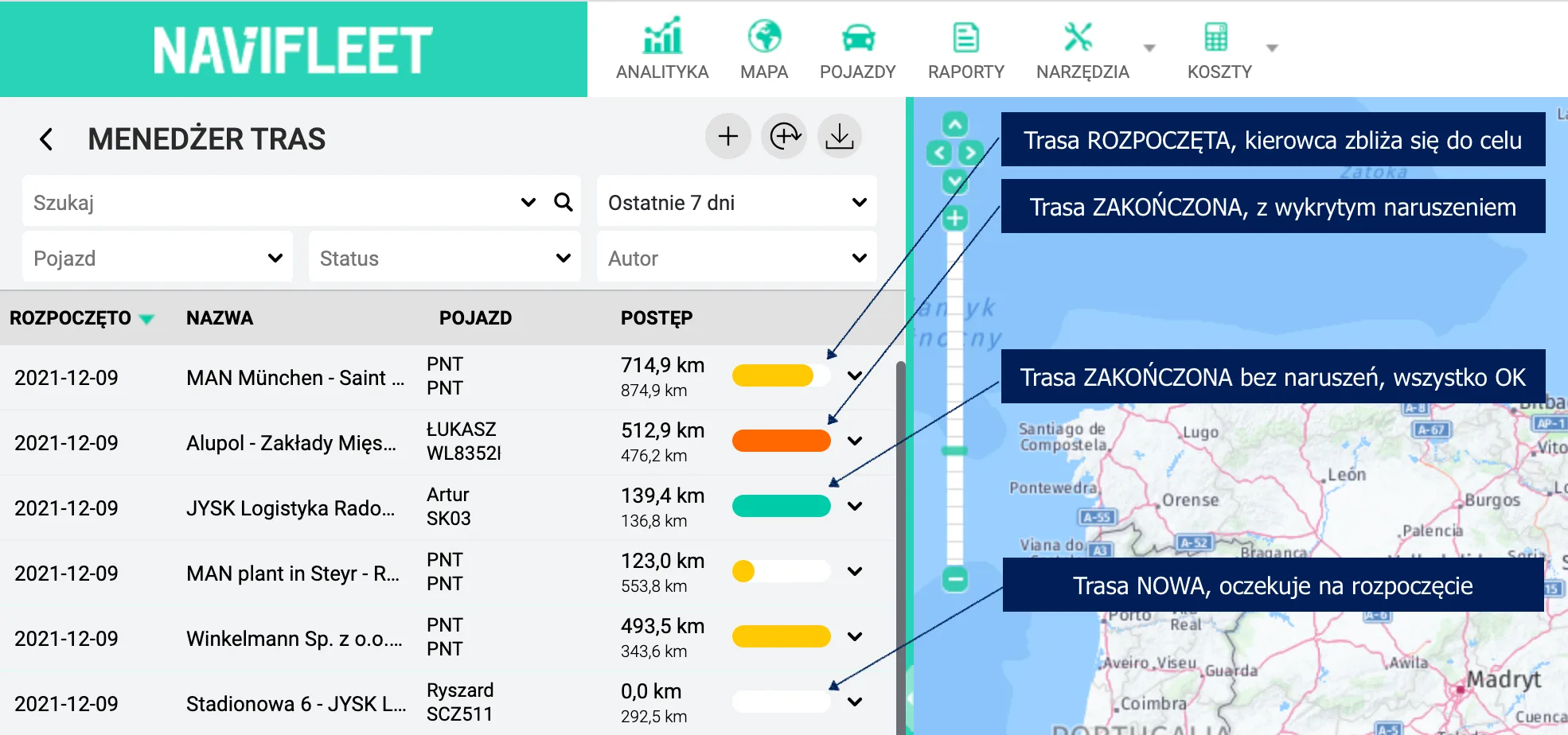The height and width of the screenshot is (735, 1568).
Task: Go back from Menedżer Tras
Action: 47,139
